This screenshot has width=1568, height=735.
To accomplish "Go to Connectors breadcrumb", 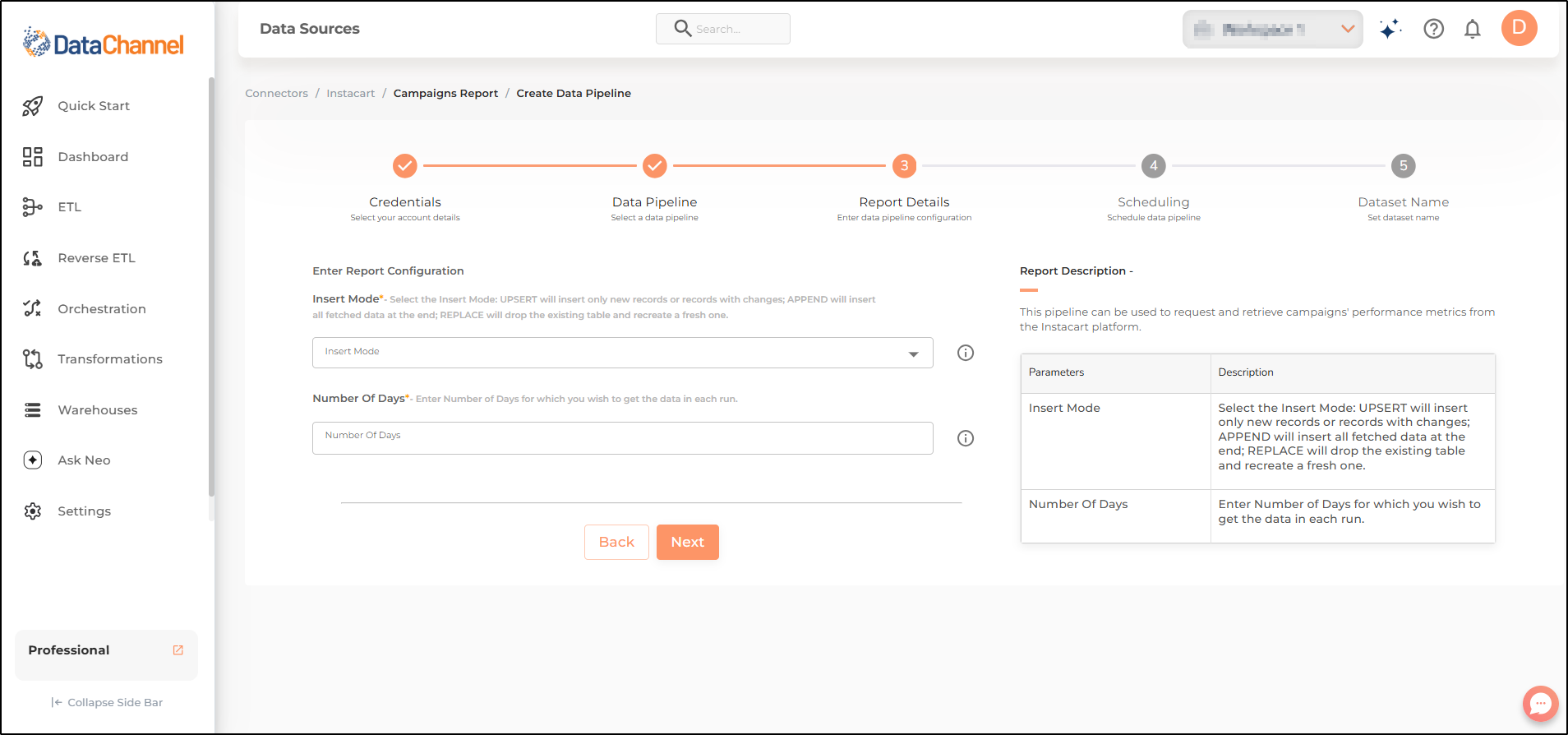I will pos(276,94).
